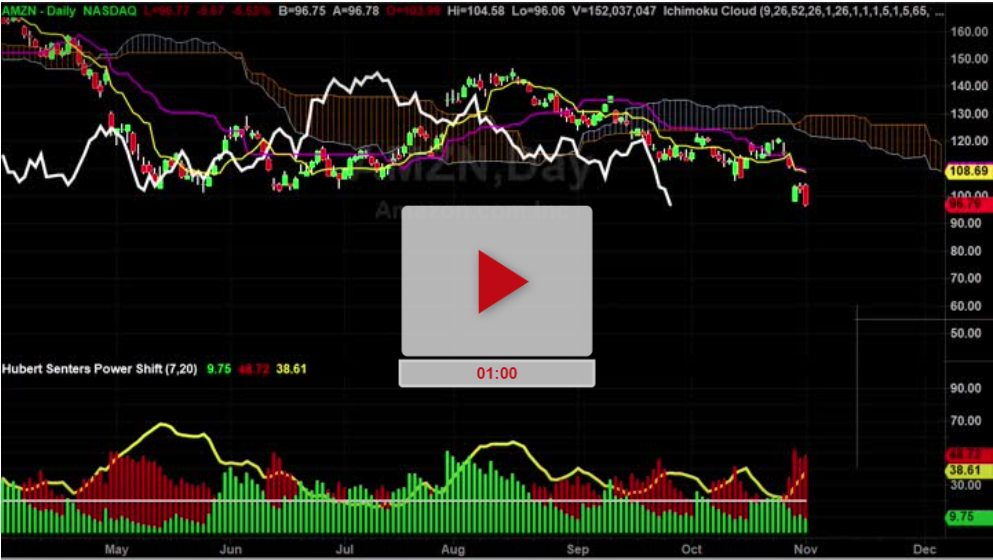Open the Hubert Senters Power Shift label

pyautogui.click(x=99, y=369)
